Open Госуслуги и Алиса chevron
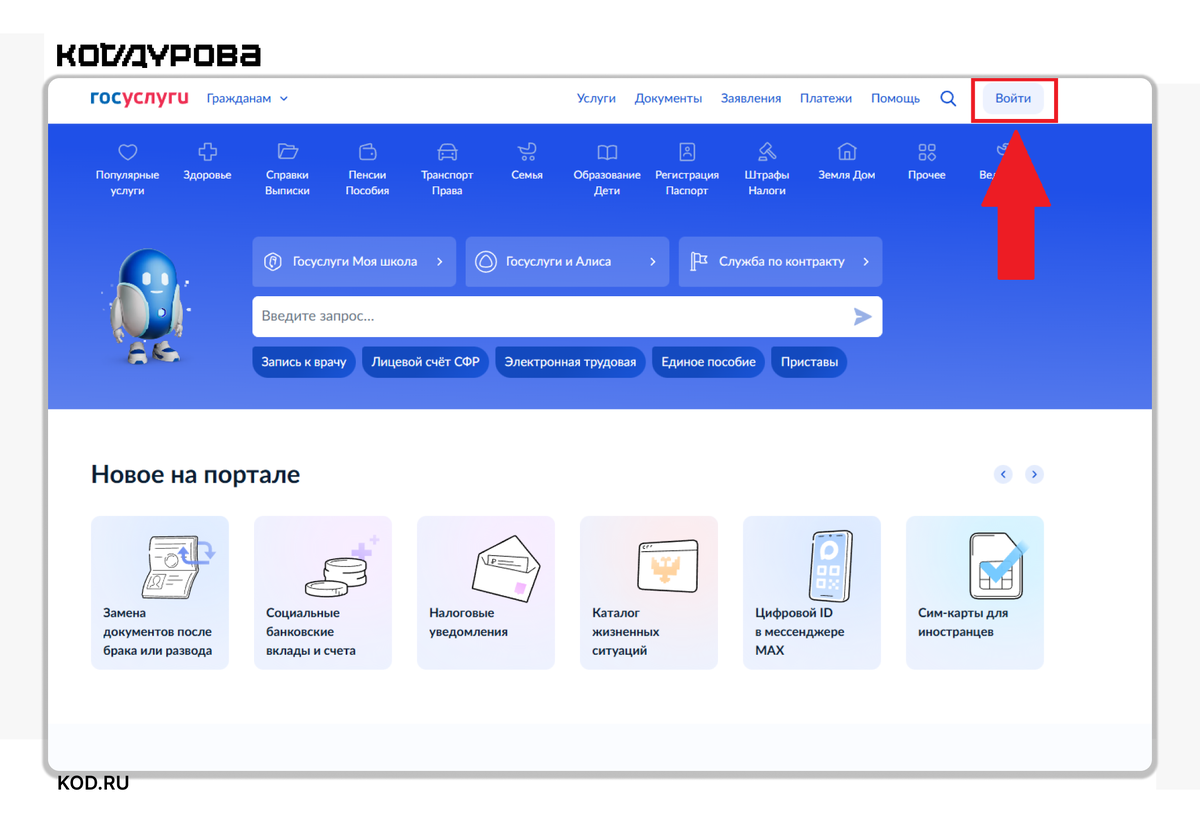 652,262
